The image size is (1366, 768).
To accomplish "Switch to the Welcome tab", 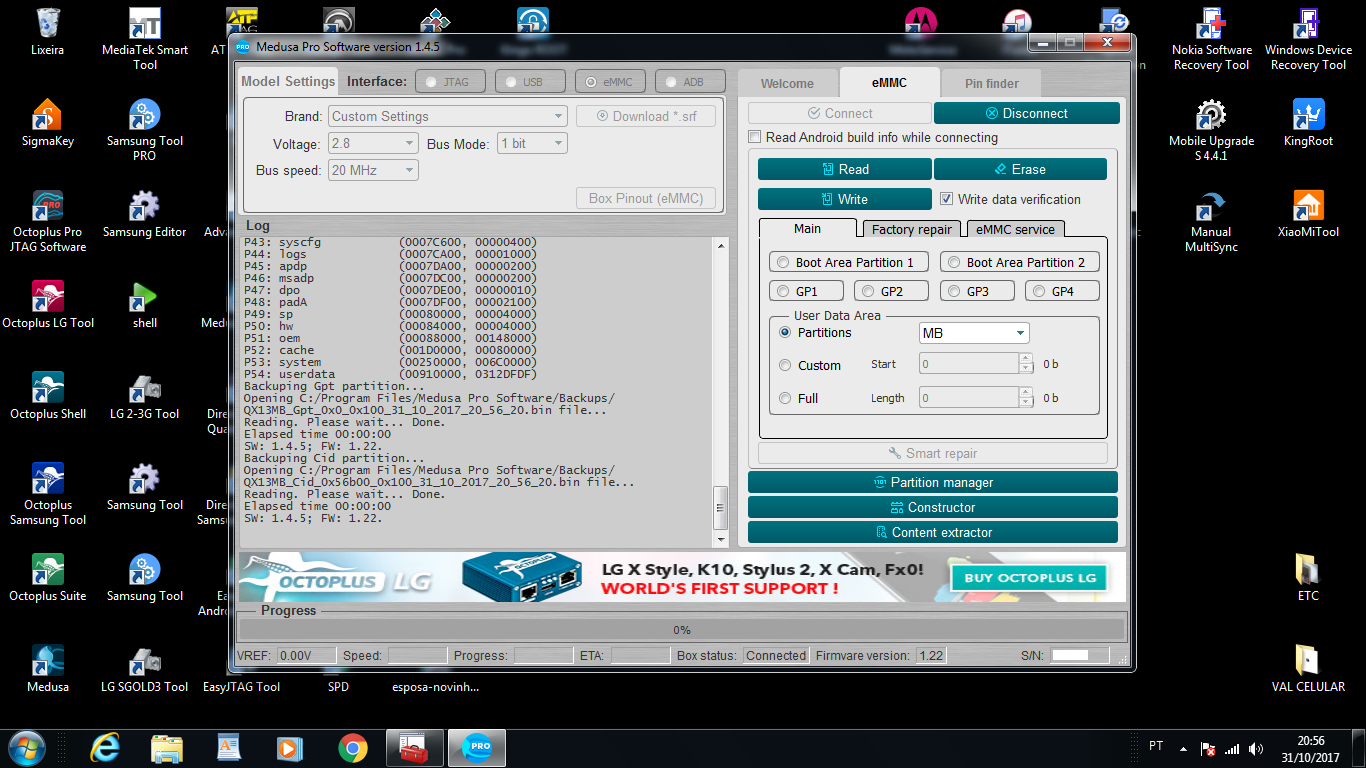I will pos(787,84).
